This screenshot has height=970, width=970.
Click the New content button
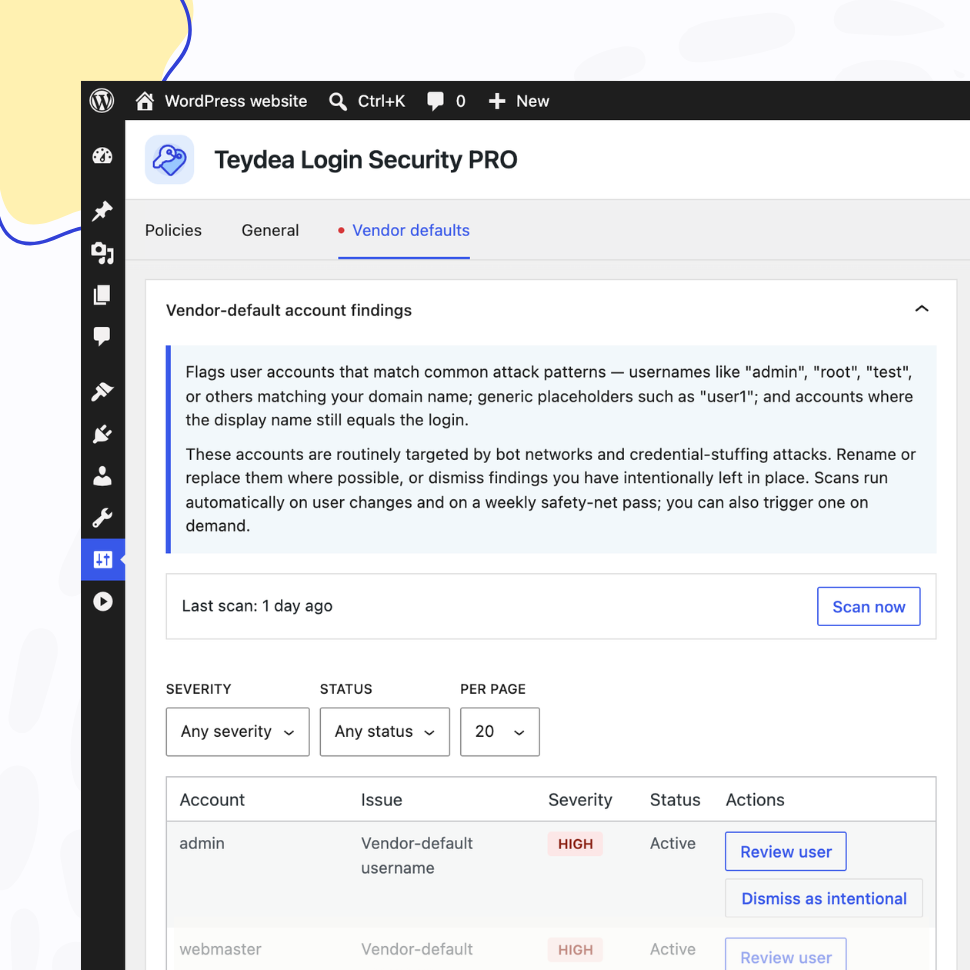click(518, 101)
